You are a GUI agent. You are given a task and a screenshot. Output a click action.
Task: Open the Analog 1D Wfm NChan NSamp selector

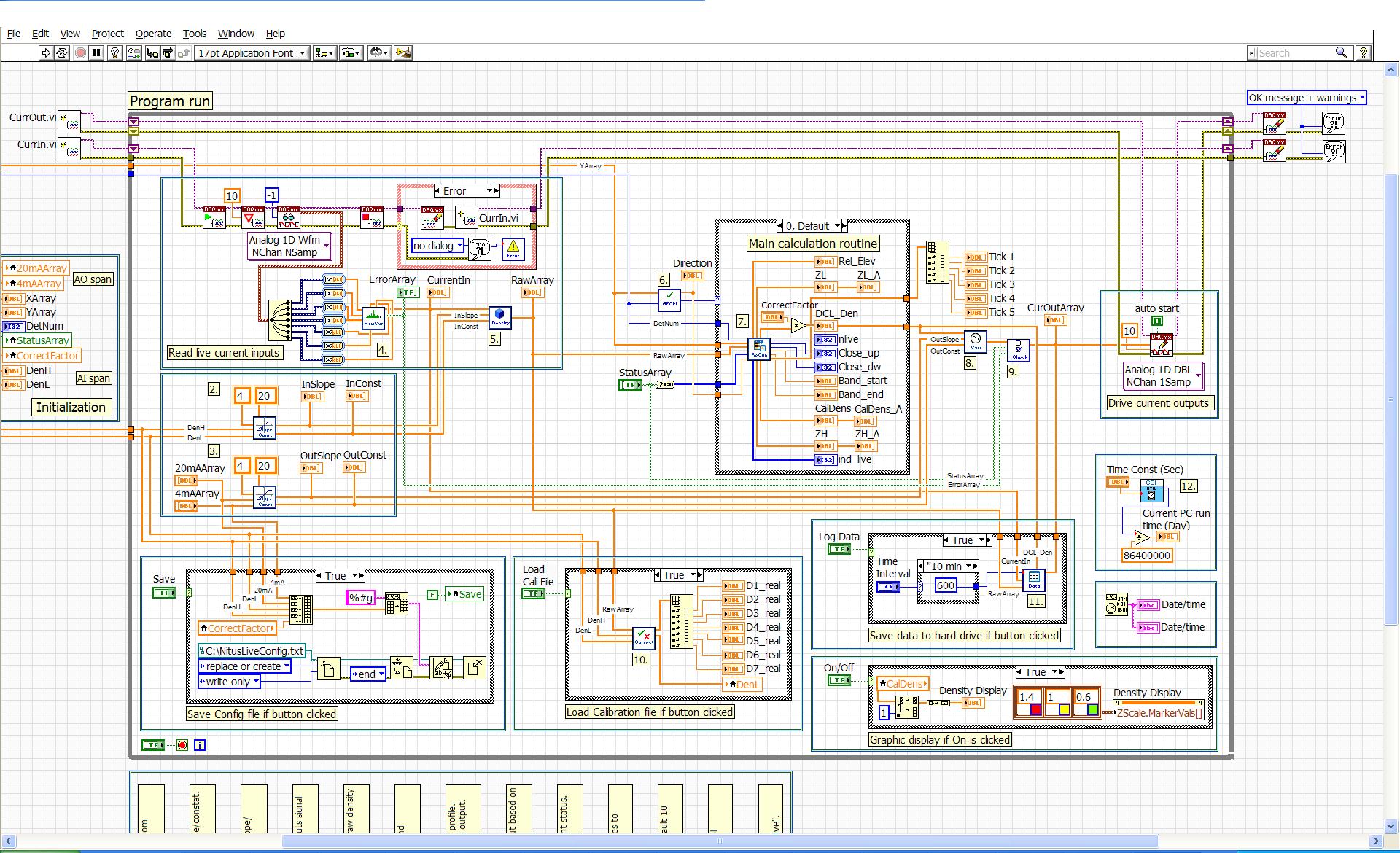pyautogui.click(x=289, y=246)
